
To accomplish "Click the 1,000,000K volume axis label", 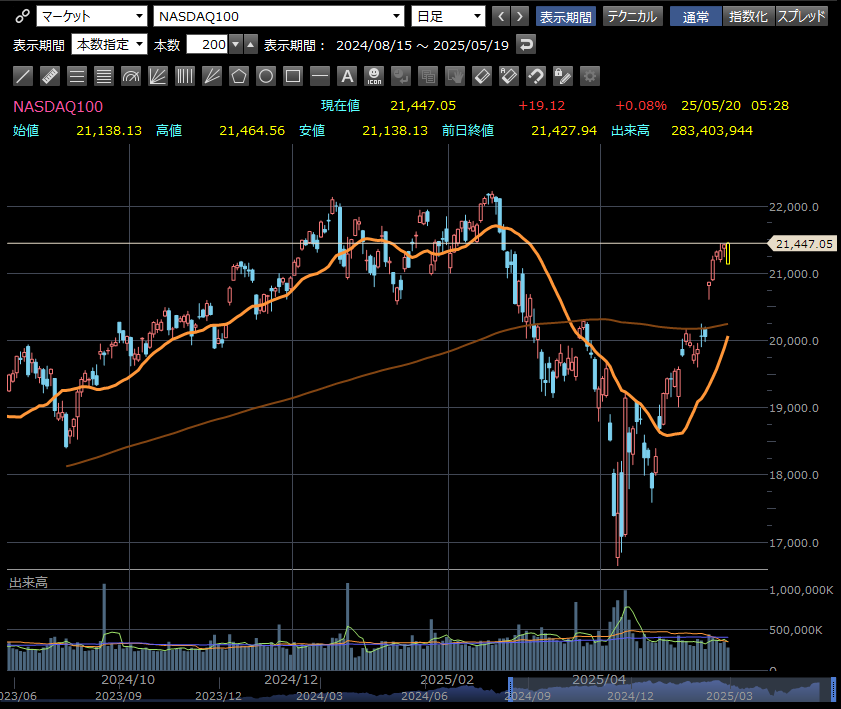I will point(801,590).
